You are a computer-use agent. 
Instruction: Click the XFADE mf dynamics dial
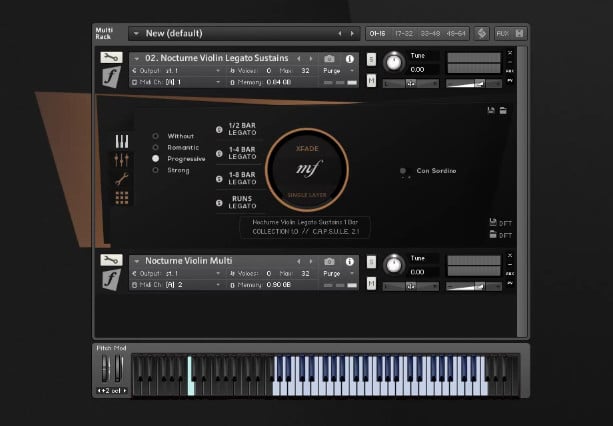click(307, 170)
